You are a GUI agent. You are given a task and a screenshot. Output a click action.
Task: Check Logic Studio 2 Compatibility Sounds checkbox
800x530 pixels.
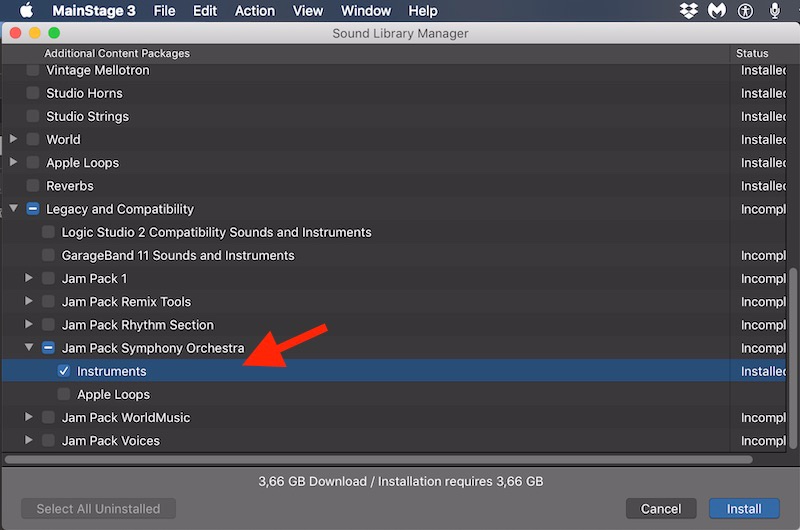click(48, 232)
